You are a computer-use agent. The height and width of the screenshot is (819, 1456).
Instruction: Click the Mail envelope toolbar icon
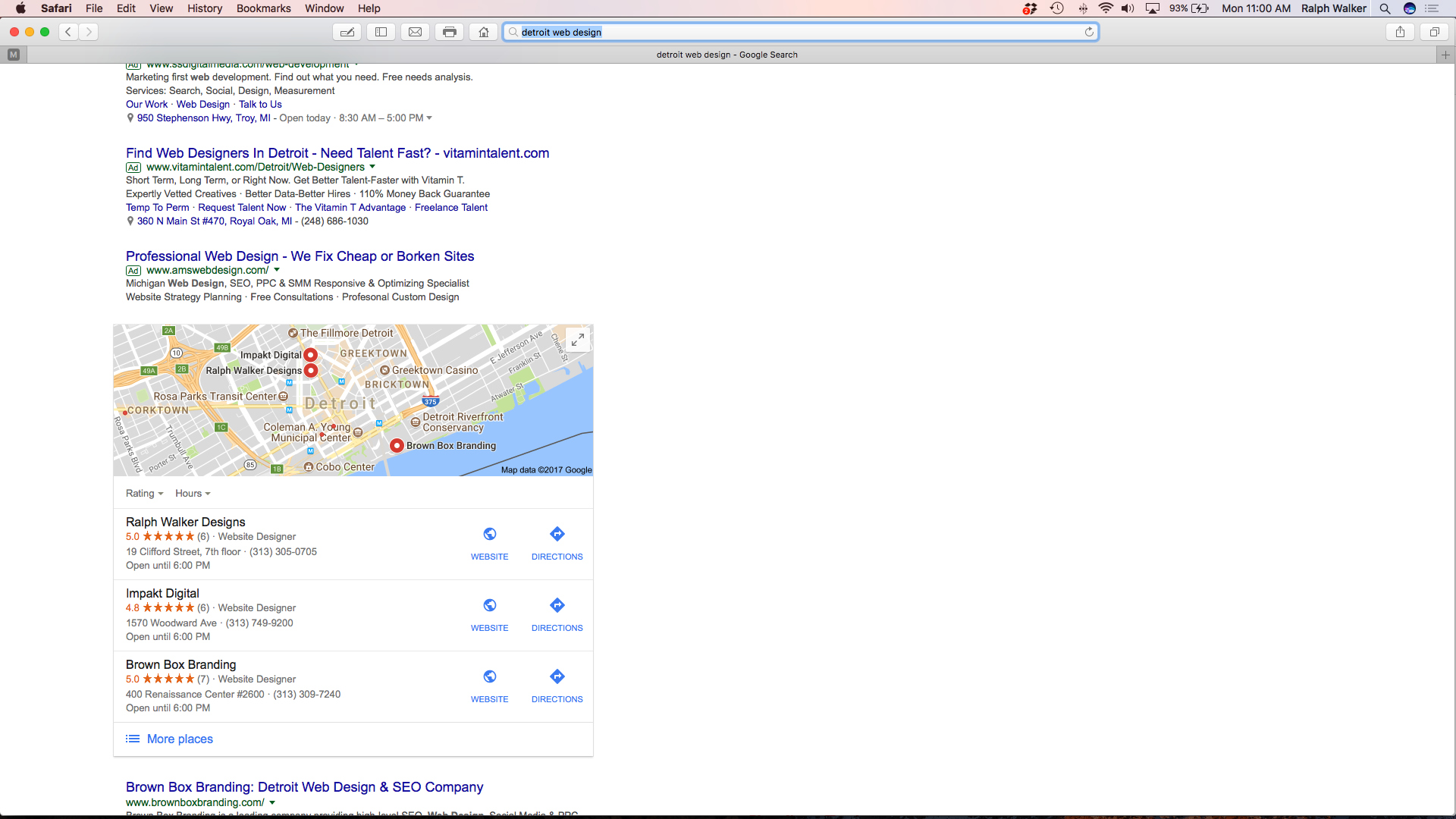click(416, 32)
